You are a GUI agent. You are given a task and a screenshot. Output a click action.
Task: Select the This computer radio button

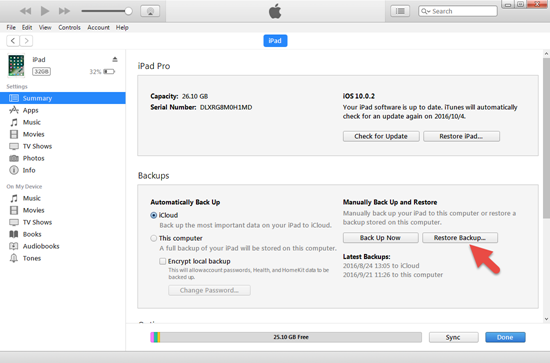154,238
